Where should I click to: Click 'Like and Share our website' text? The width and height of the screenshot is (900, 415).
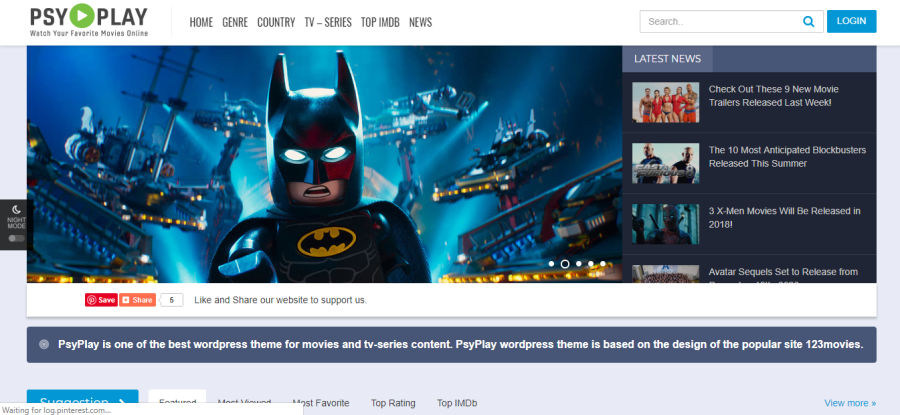pyautogui.click(x=280, y=300)
